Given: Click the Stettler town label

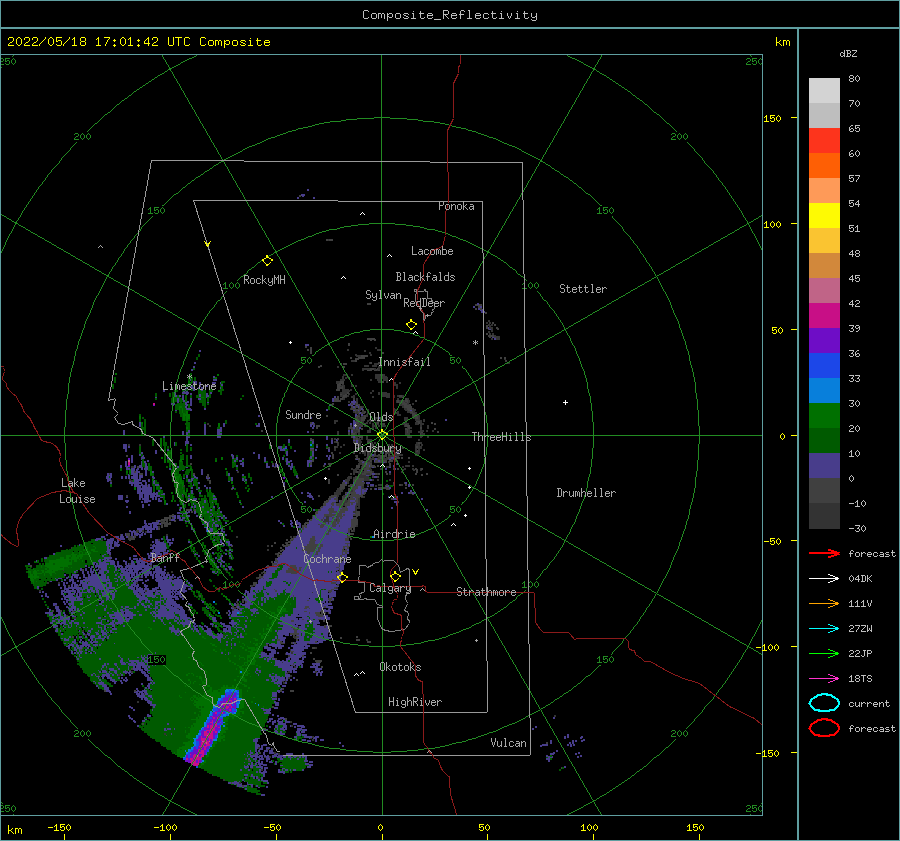Looking at the screenshot, I should pyautogui.click(x=583, y=289).
